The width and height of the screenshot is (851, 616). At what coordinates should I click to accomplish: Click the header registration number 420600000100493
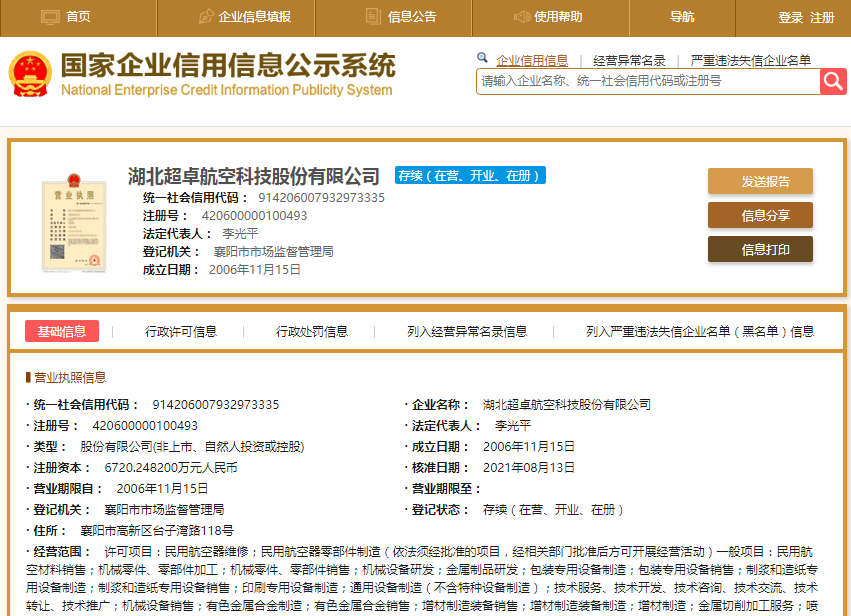(255, 215)
